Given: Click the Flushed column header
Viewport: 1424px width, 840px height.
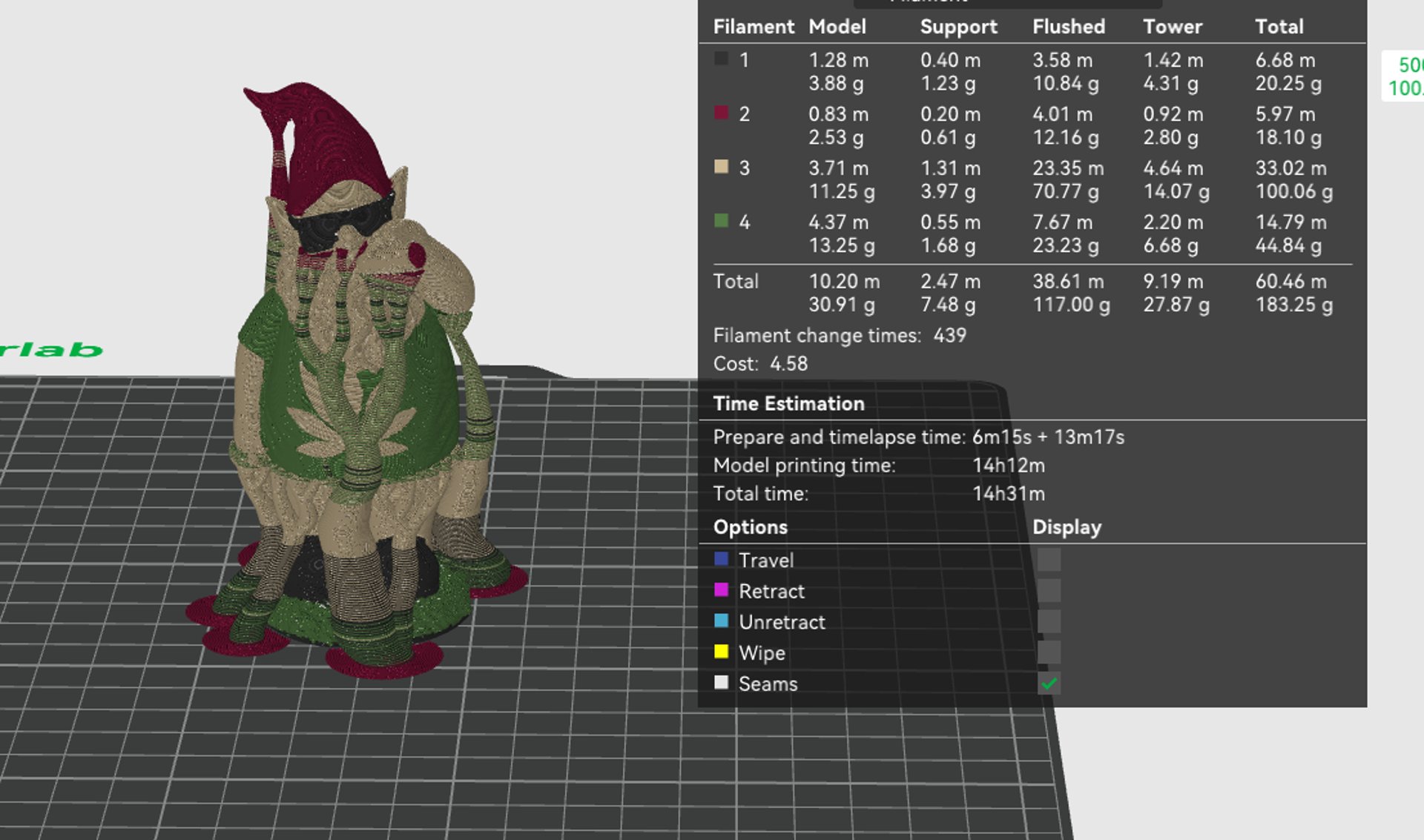Looking at the screenshot, I should [x=1068, y=27].
